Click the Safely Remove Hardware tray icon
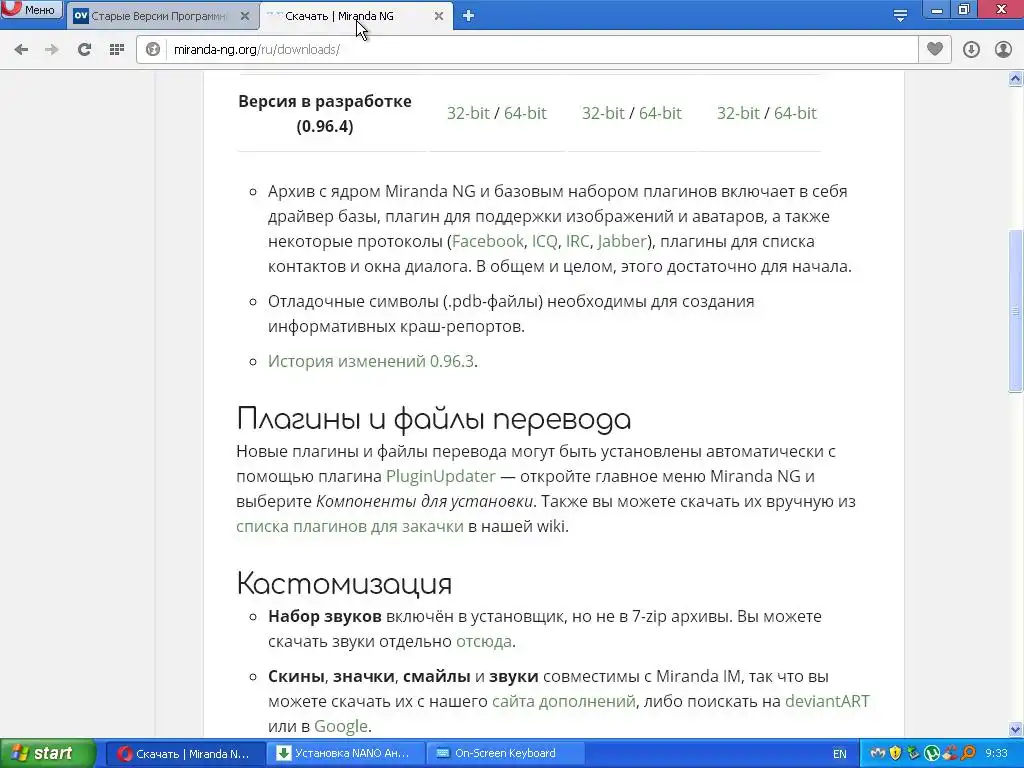Viewport: 1024px width, 768px height. click(913, 754)
